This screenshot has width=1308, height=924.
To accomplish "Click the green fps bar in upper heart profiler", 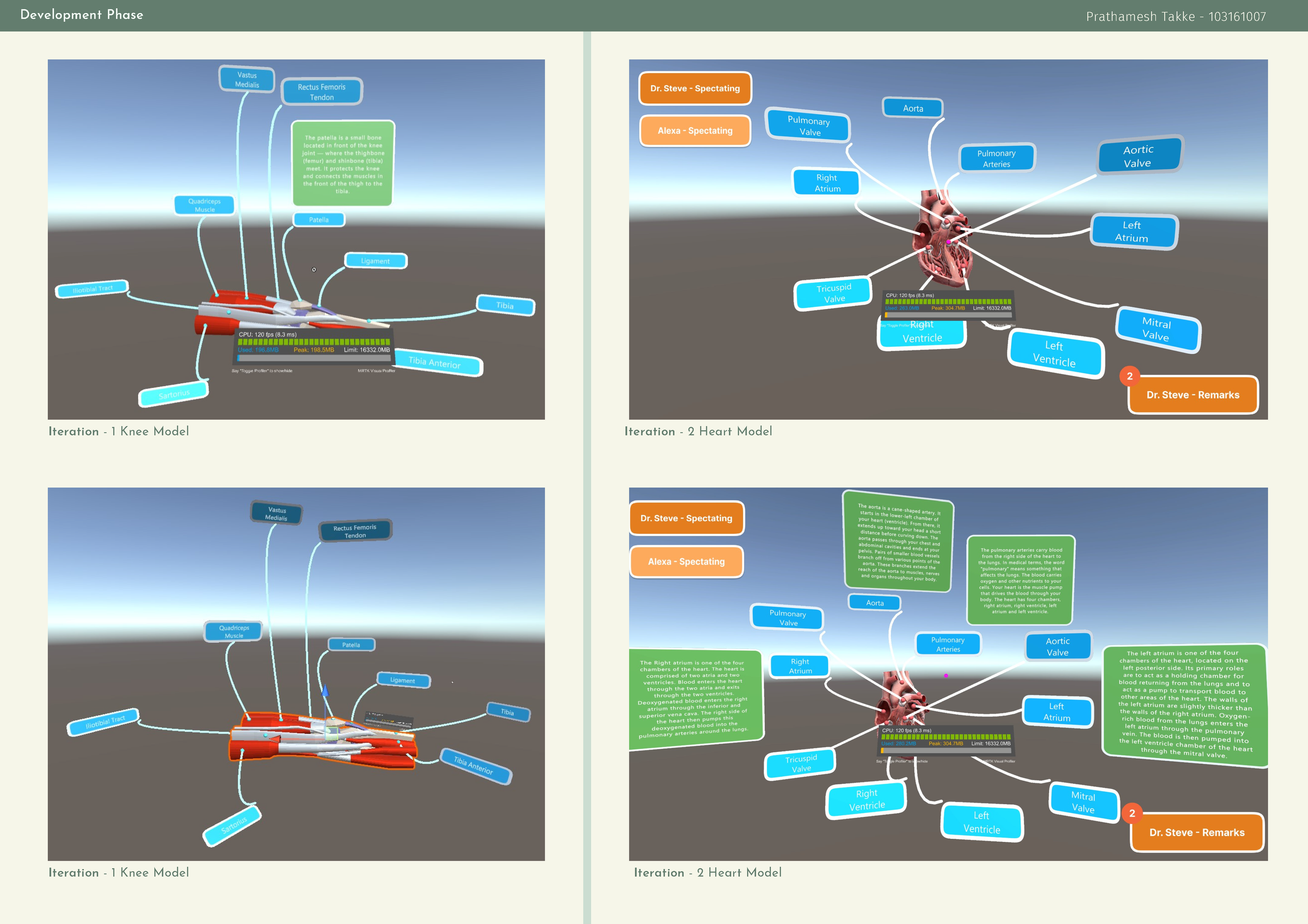I will (x=948, y=302).
